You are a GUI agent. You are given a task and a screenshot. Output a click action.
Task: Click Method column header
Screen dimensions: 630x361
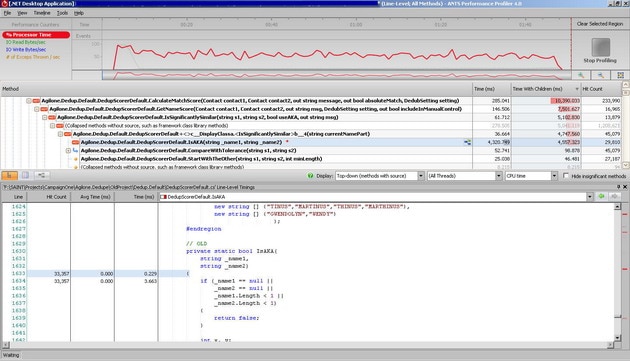pyautogui.click(x=236, y=89)
